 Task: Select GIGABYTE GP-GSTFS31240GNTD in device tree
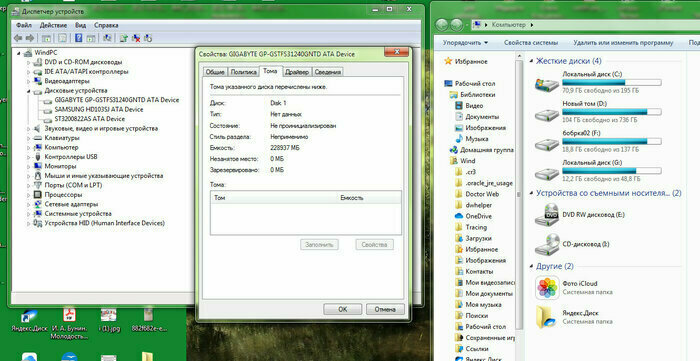(x=117, y=100)
